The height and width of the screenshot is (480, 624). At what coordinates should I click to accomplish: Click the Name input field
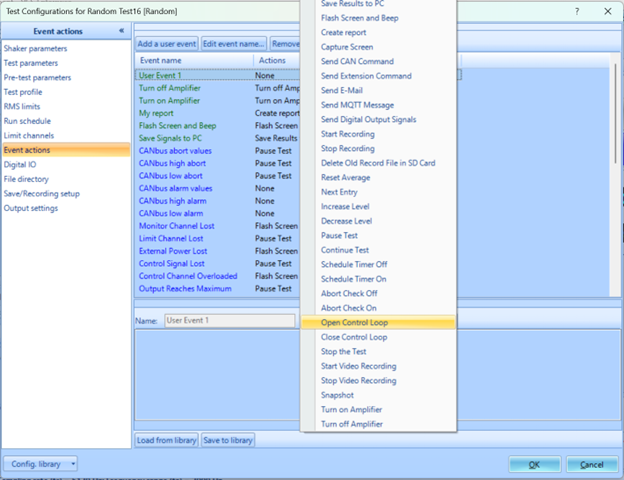pyautogui.click(x=229, y=321)
